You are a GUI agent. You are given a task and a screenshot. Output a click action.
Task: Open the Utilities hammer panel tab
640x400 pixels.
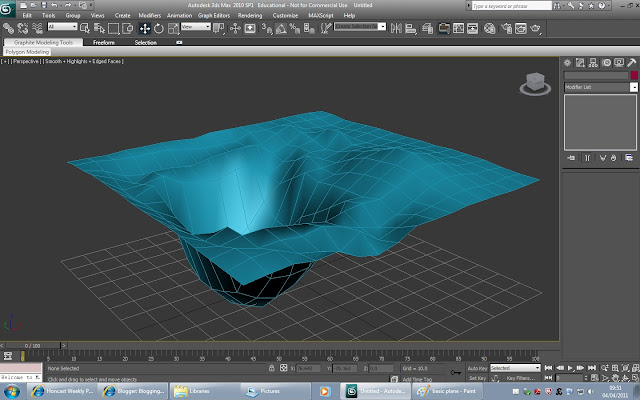(x=631, y=62)
